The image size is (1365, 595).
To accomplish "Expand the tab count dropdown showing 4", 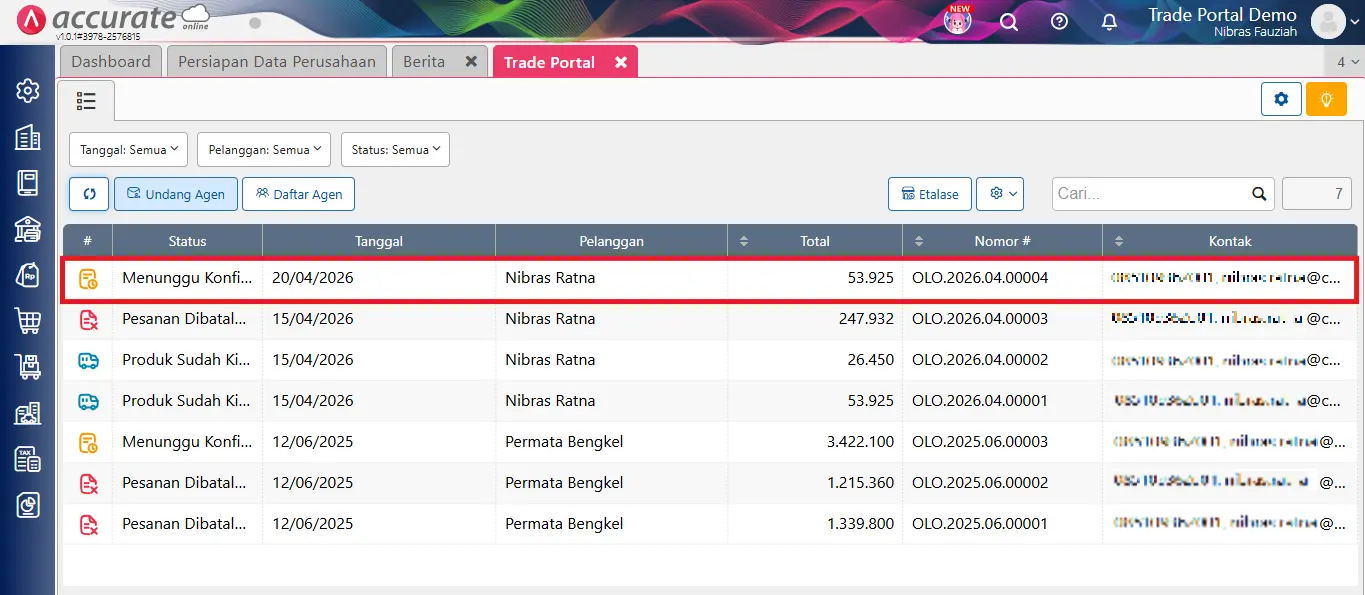I will [x=1348, y=62].
